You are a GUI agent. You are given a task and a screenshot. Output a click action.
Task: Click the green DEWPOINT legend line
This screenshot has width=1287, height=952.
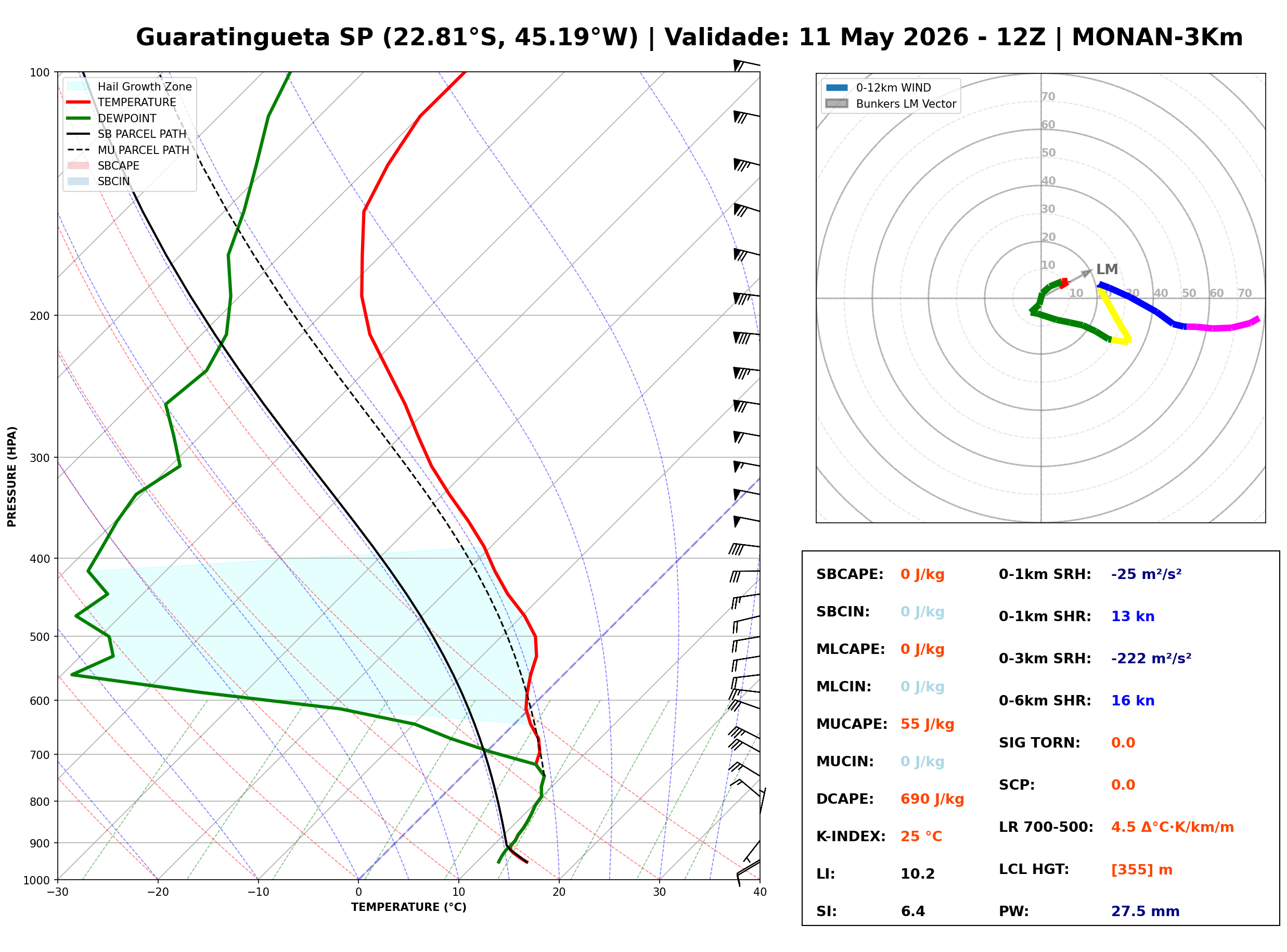click(79, 118)
